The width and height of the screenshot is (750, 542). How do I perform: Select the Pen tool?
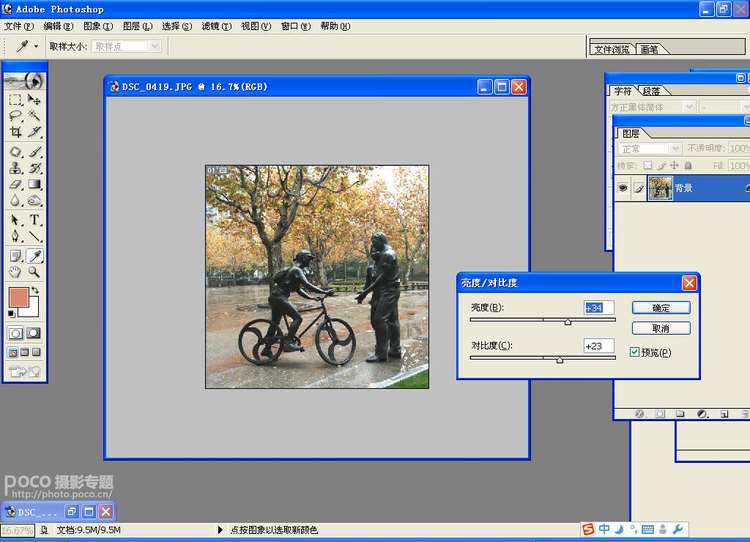click(15, 236)
